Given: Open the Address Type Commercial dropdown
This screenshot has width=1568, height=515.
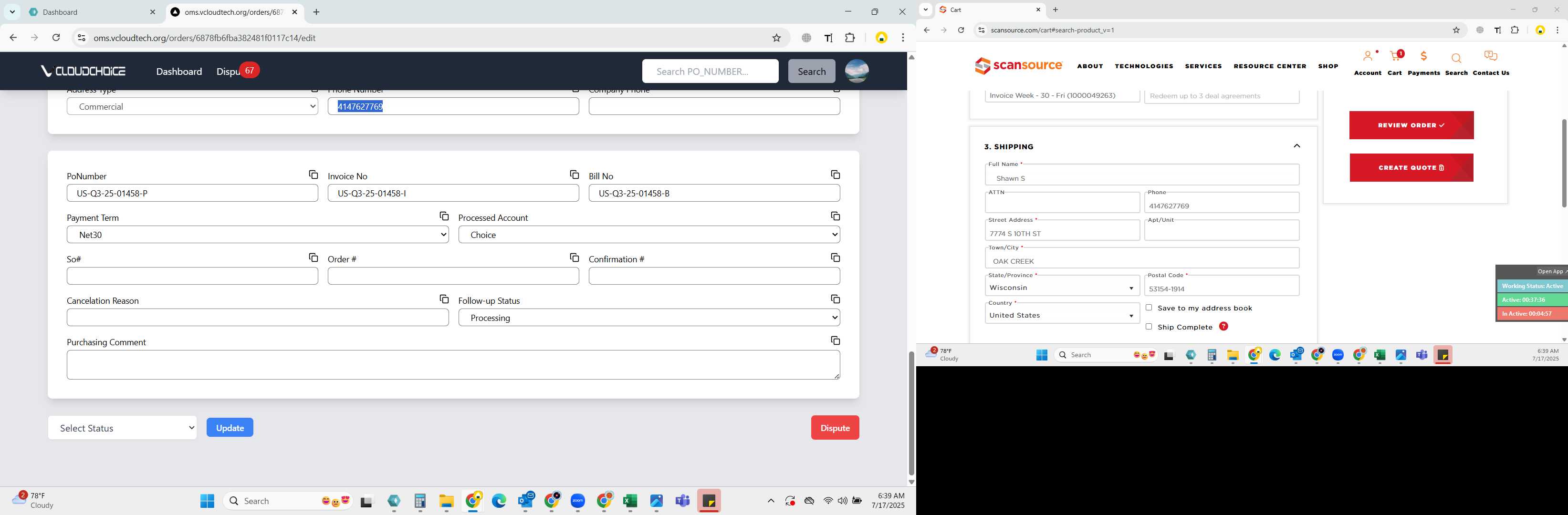Looking at the screenshot, I should coord(192,106).
